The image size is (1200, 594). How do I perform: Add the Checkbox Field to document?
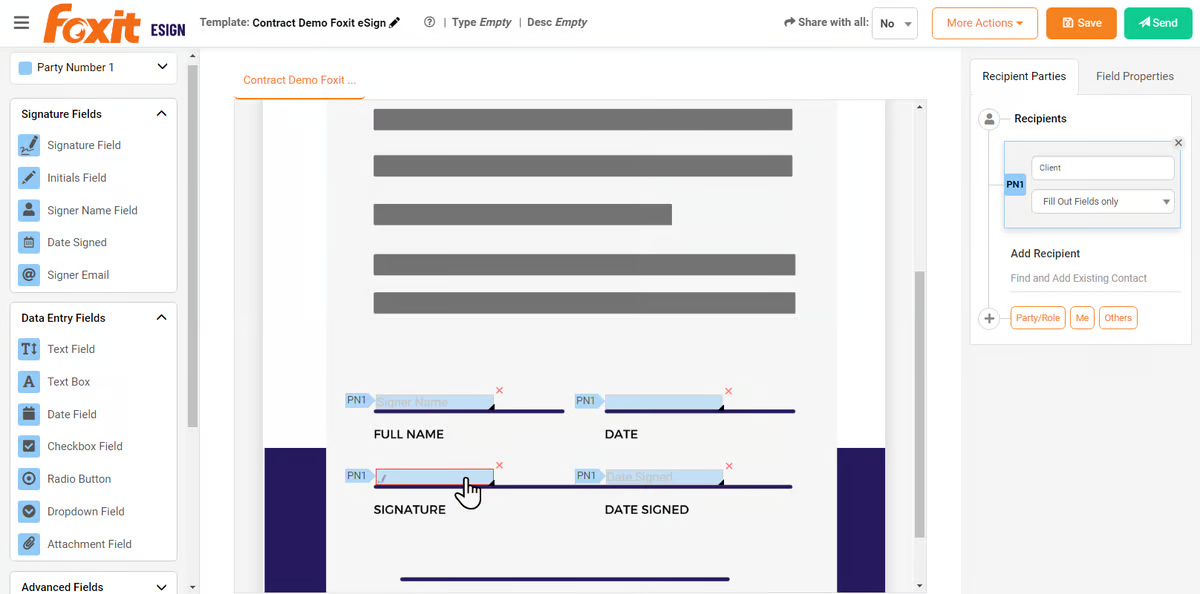[x=29, y=446]
